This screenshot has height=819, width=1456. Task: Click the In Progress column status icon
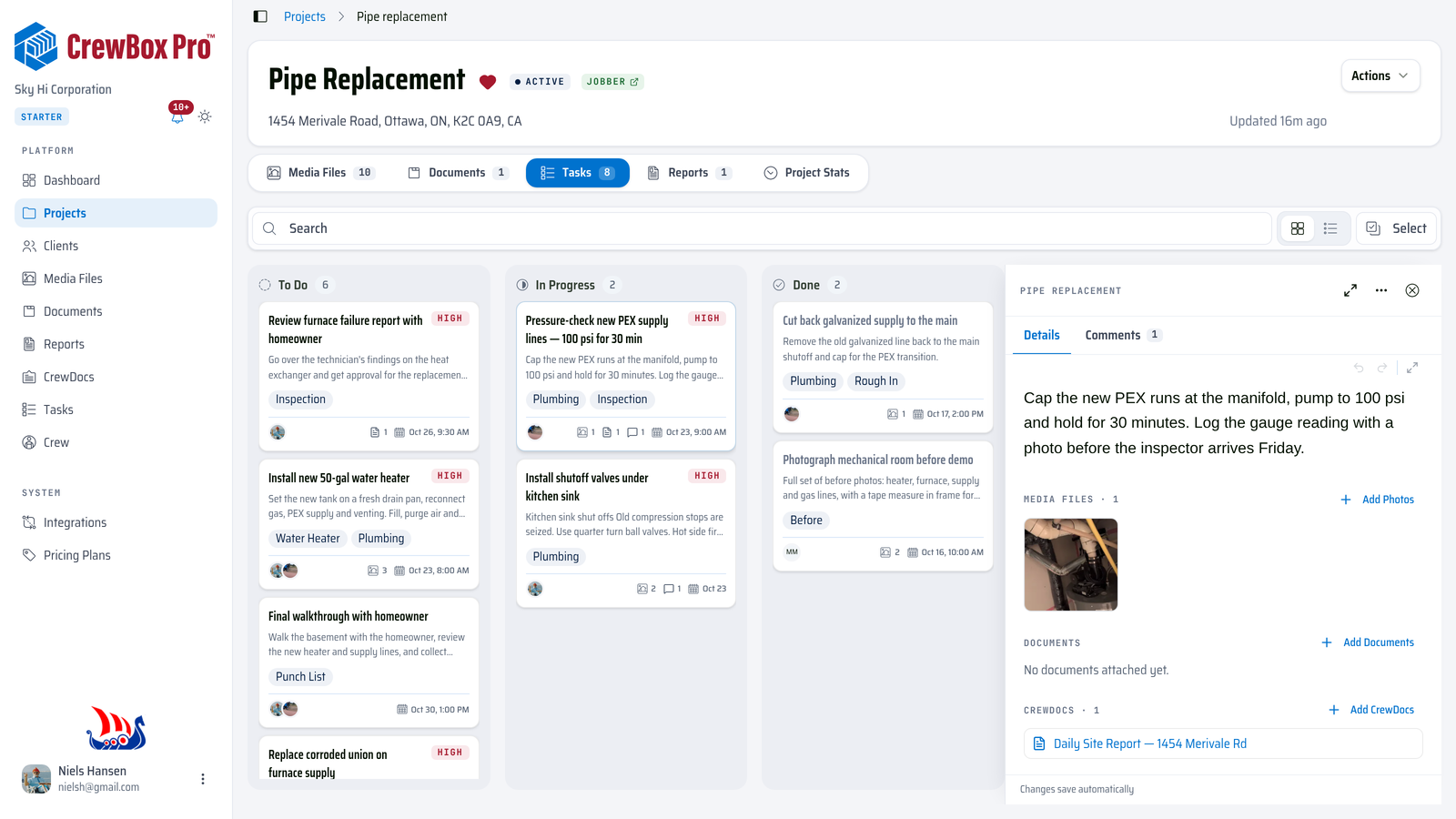(522, 285)
